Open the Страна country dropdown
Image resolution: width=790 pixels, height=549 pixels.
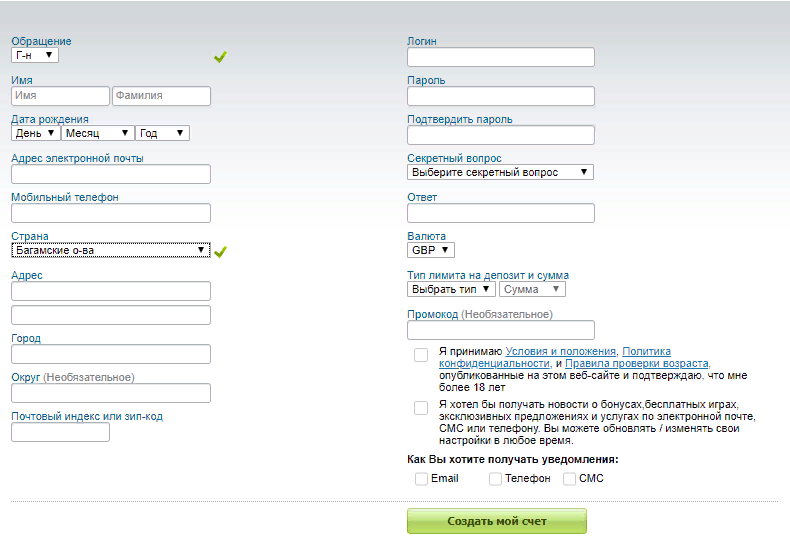click(110, 250)
